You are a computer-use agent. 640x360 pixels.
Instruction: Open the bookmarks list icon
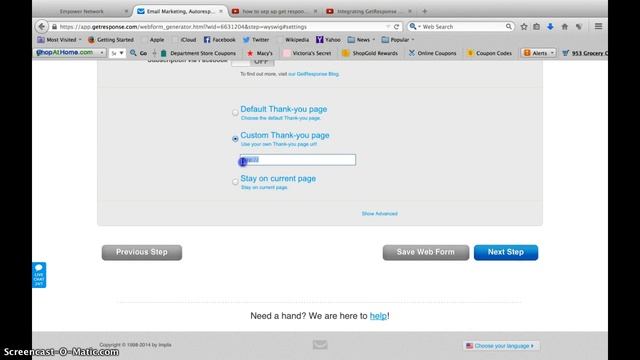[536, 27]
